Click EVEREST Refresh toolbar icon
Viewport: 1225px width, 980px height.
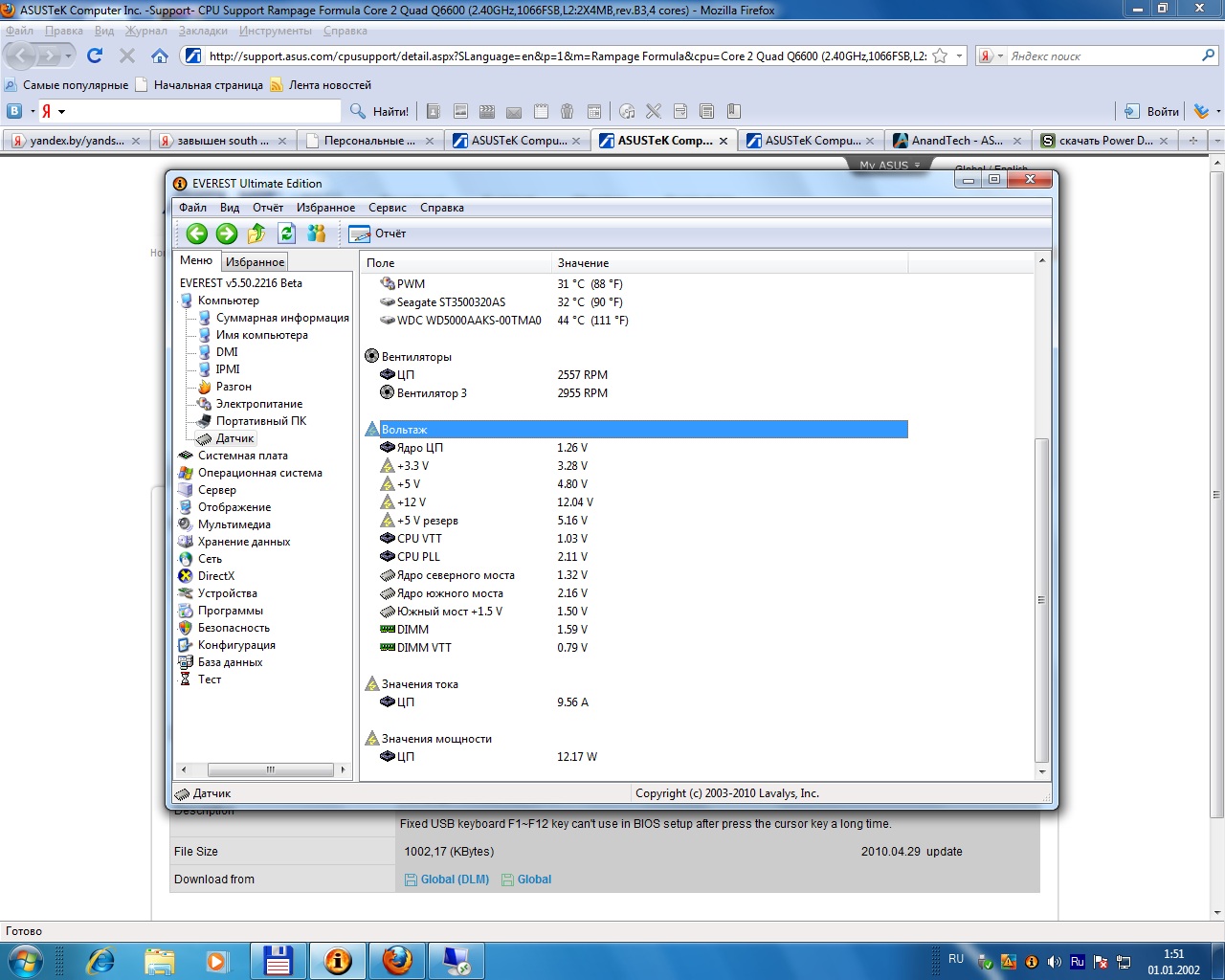(286, 234)
